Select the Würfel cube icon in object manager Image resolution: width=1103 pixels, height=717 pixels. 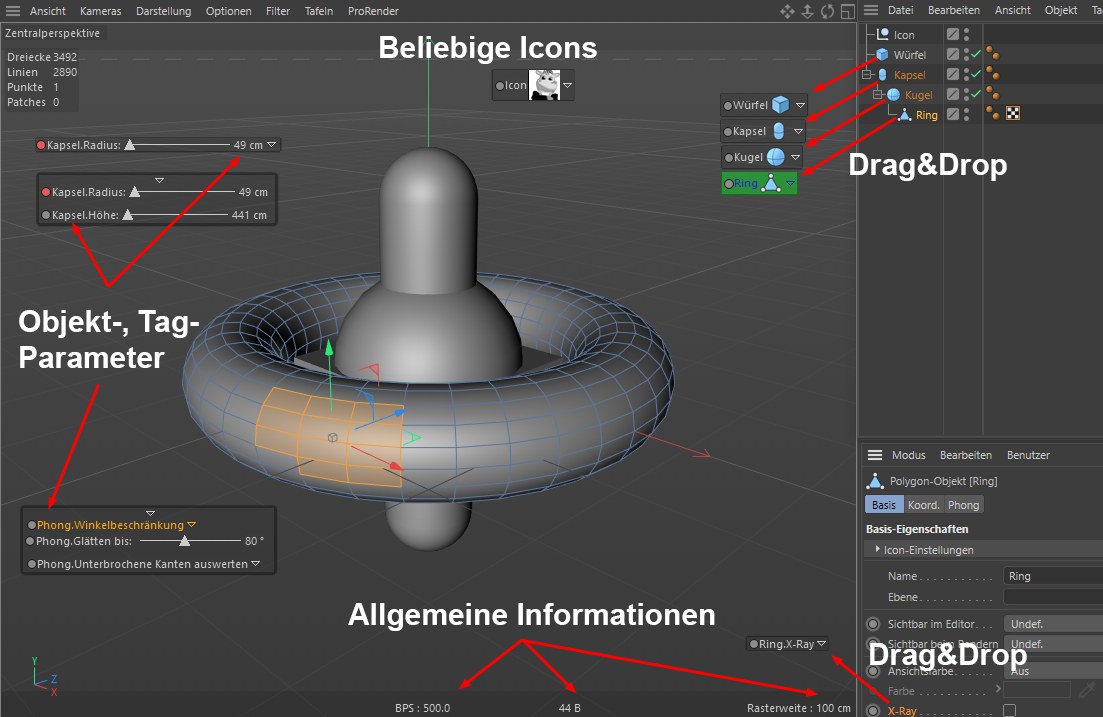[x=882, y=55]
